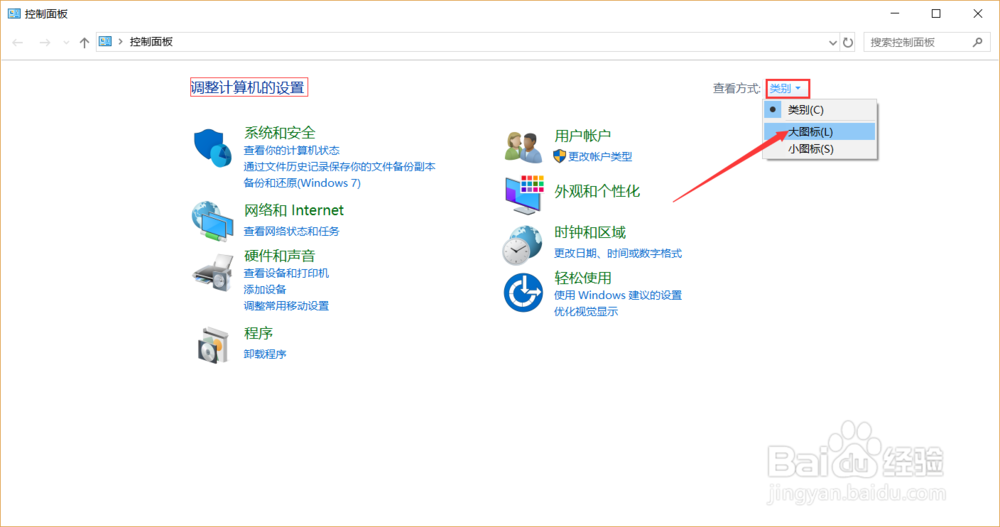Screen dimensions: 1000x527
Task: Click 控制面板 breadcrumb in address bar
Action: pos(151,42)
